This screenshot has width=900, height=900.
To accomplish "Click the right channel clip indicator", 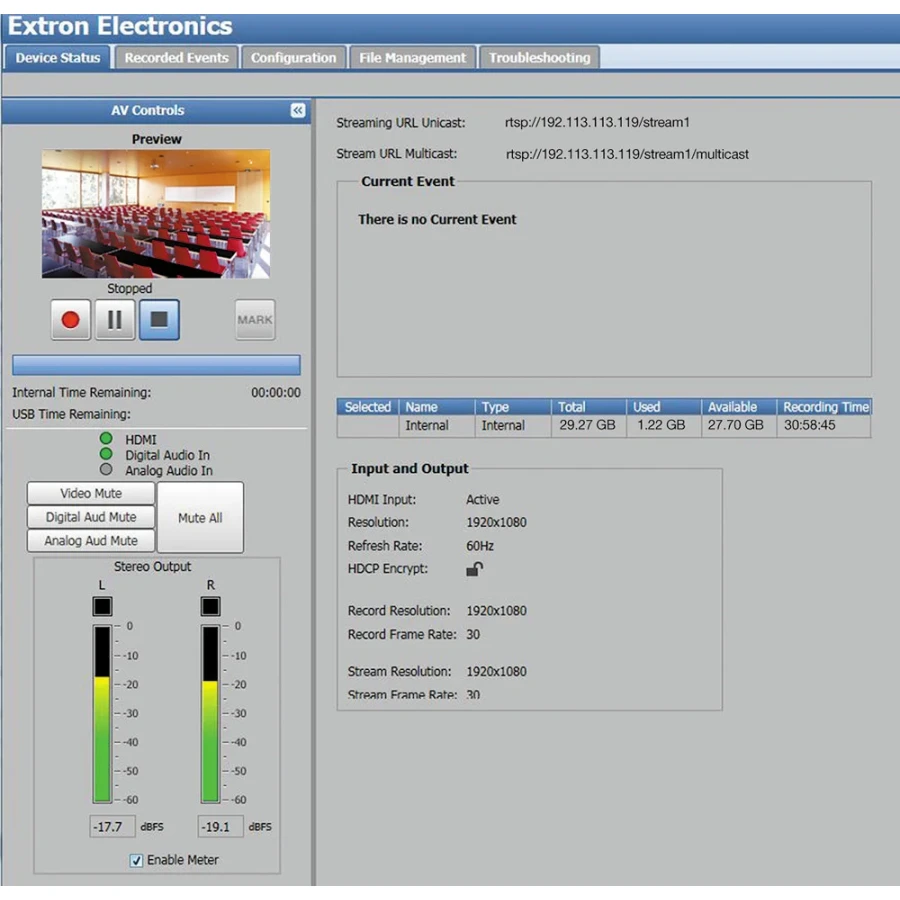I will pyautogui.click(x=211, y=607).
